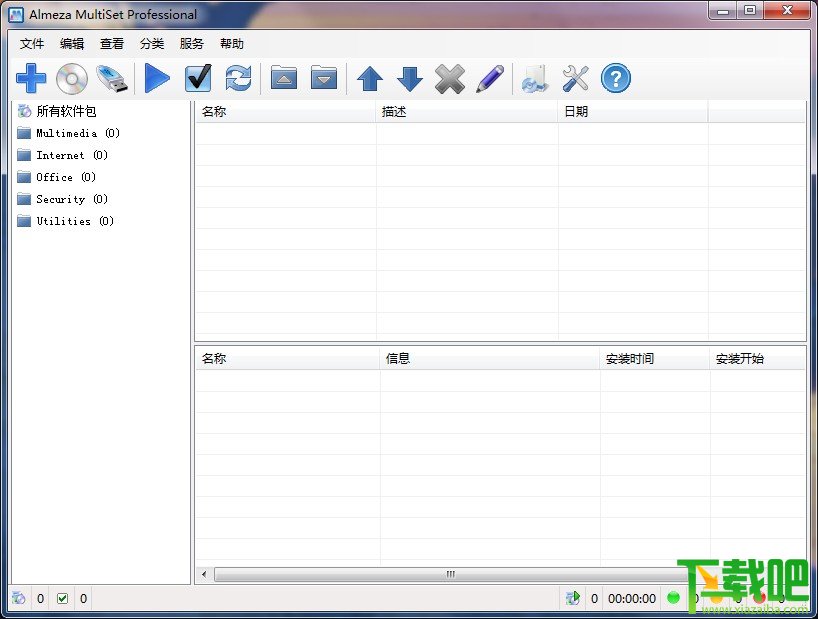This screenshot has height=619, width=818.
Task: Sort by 安装开始 column header
Action: tap(757, 359)
